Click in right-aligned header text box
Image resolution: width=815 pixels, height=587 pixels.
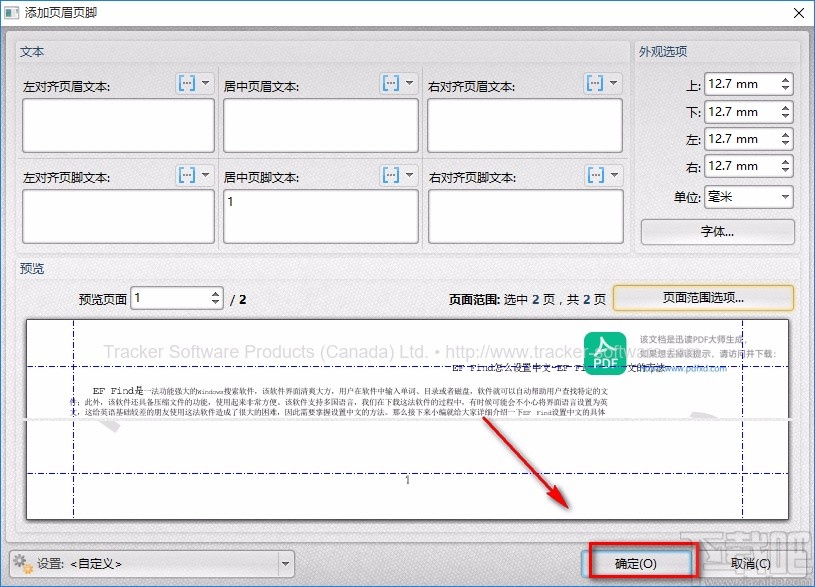[x=525, y=125]
